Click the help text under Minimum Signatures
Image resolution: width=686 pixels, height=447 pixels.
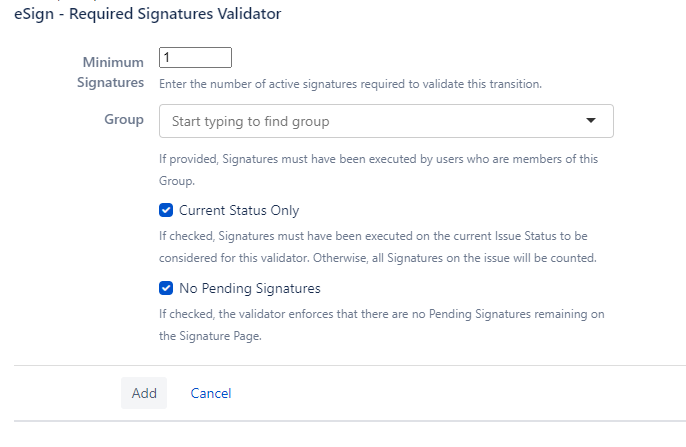350,84
